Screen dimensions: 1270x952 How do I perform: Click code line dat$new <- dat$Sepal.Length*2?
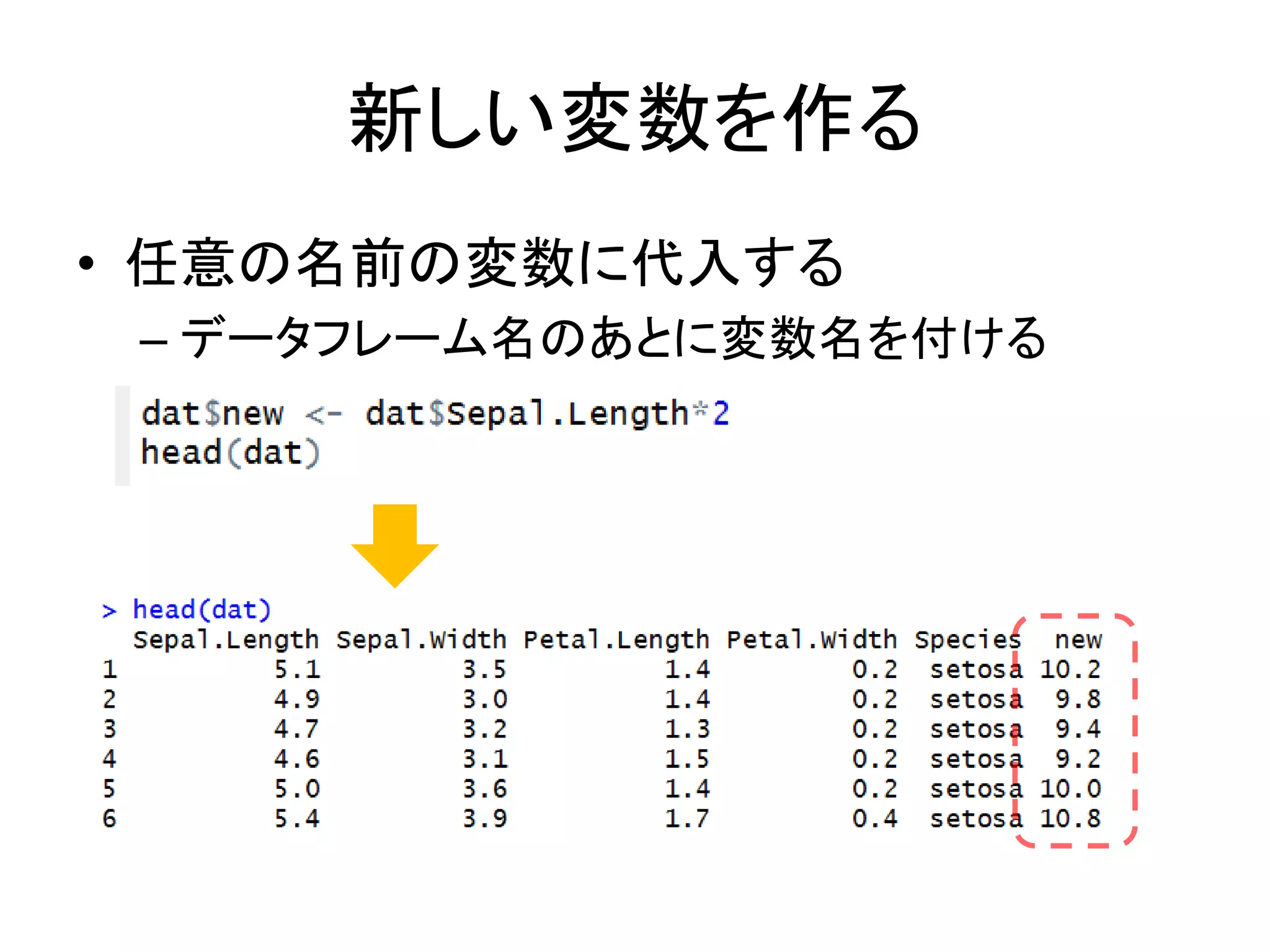click(x=435, y=413)
